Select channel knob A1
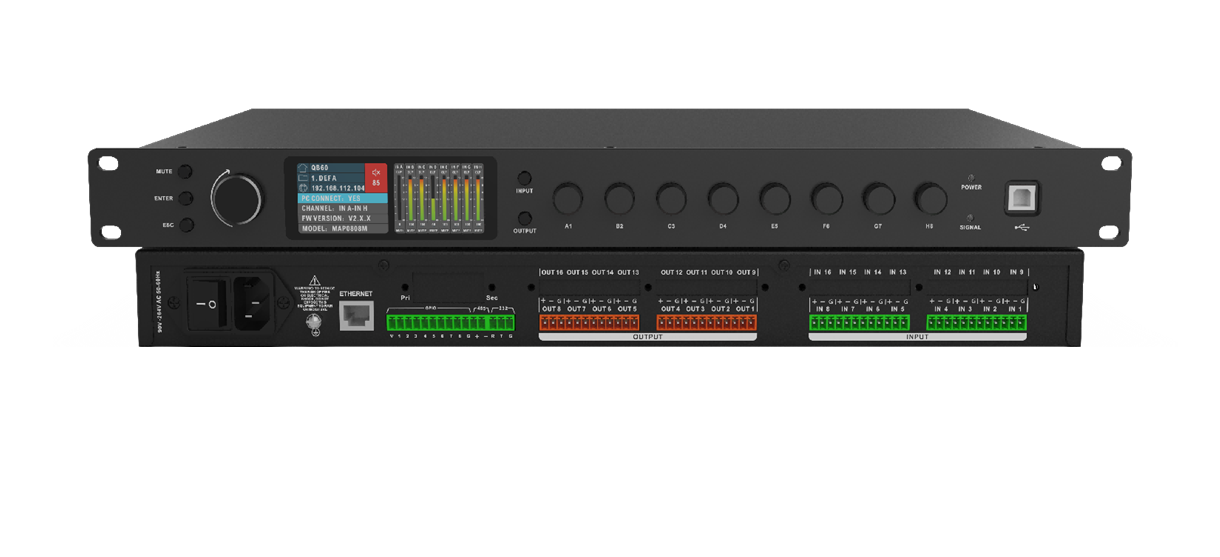Image resolution: width=1220 pixels, height=557 pixels. 568,197
